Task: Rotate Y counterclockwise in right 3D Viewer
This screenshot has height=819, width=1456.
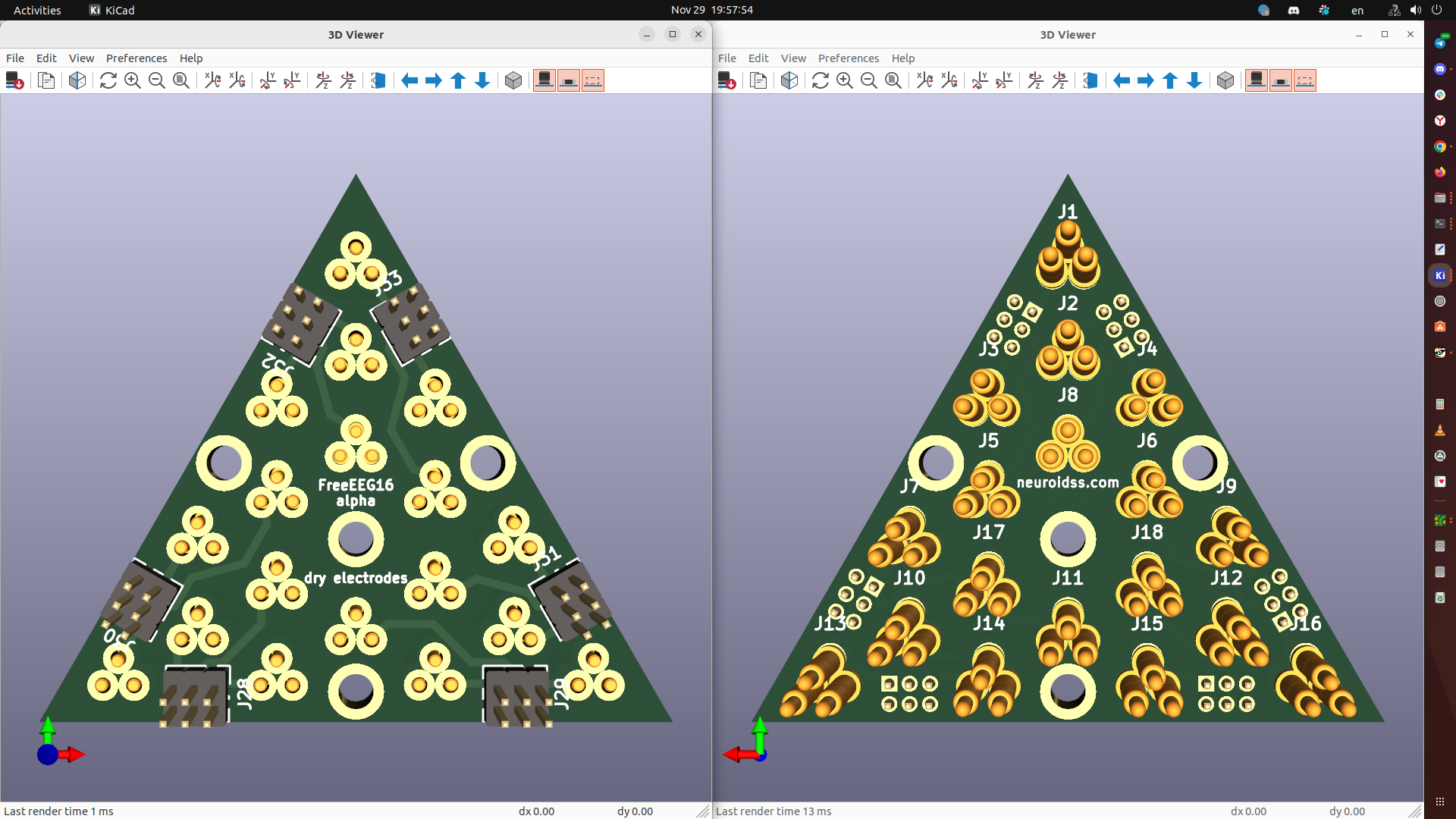Action: (1004, 80)
